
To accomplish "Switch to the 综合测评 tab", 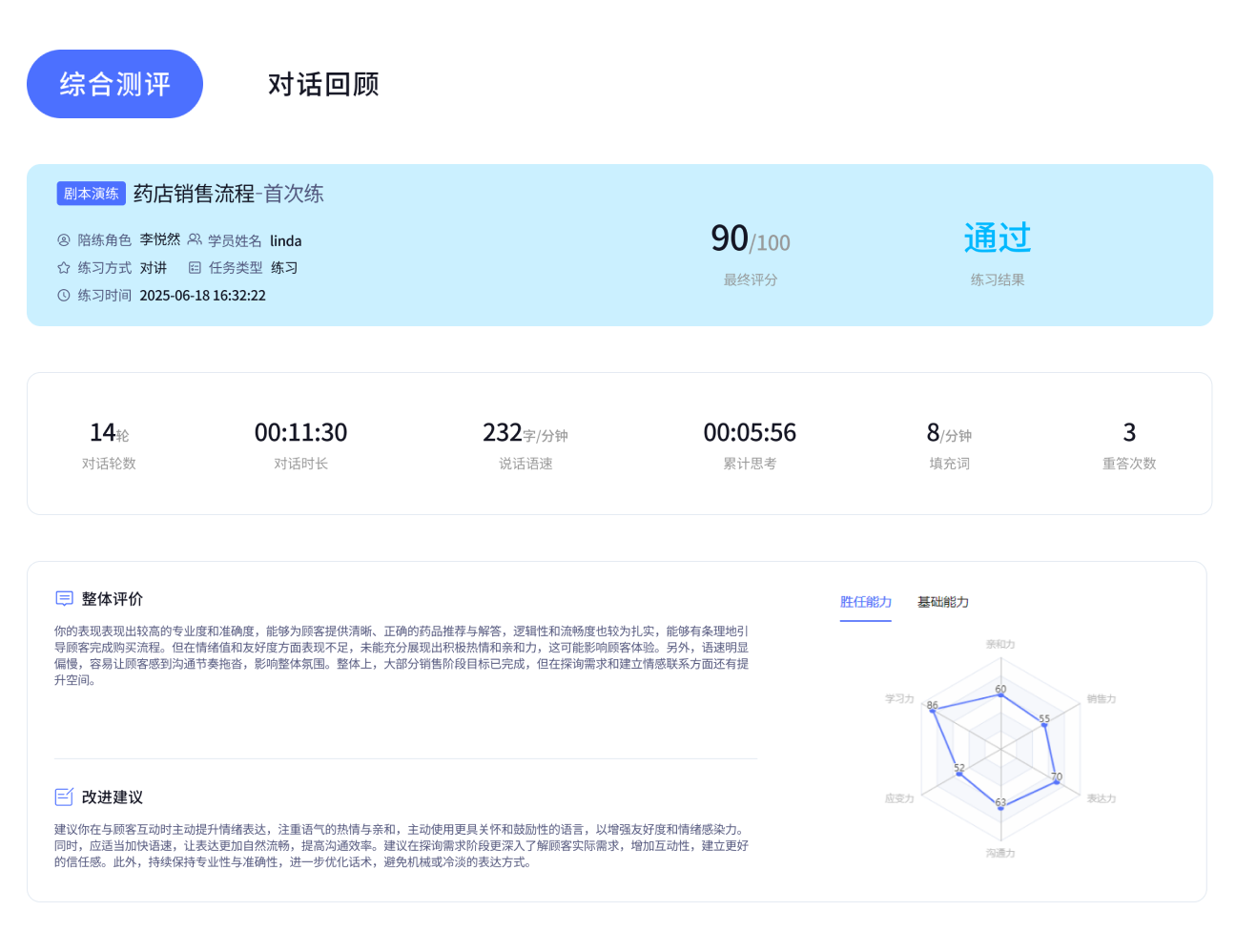I will coord(114,84).
